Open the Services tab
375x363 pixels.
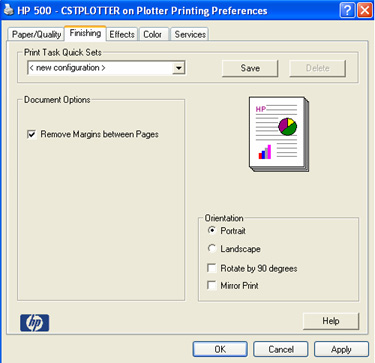[x=190, y=34]
